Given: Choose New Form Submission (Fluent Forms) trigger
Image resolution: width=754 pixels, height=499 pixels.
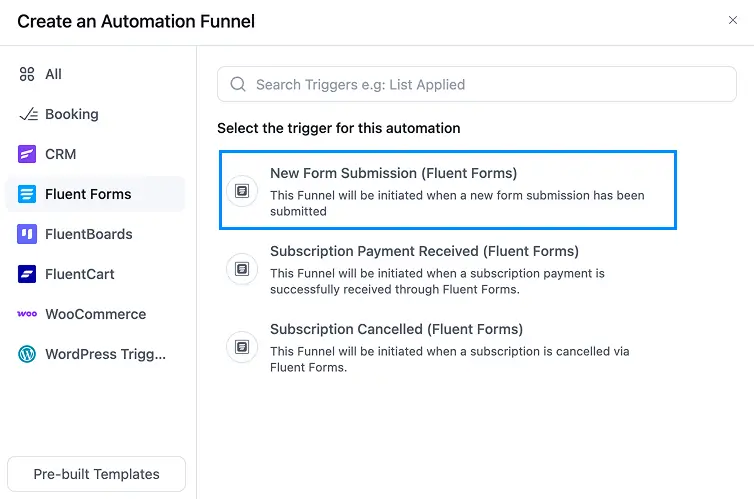Looking at the screenshot, I should (448, 190).
